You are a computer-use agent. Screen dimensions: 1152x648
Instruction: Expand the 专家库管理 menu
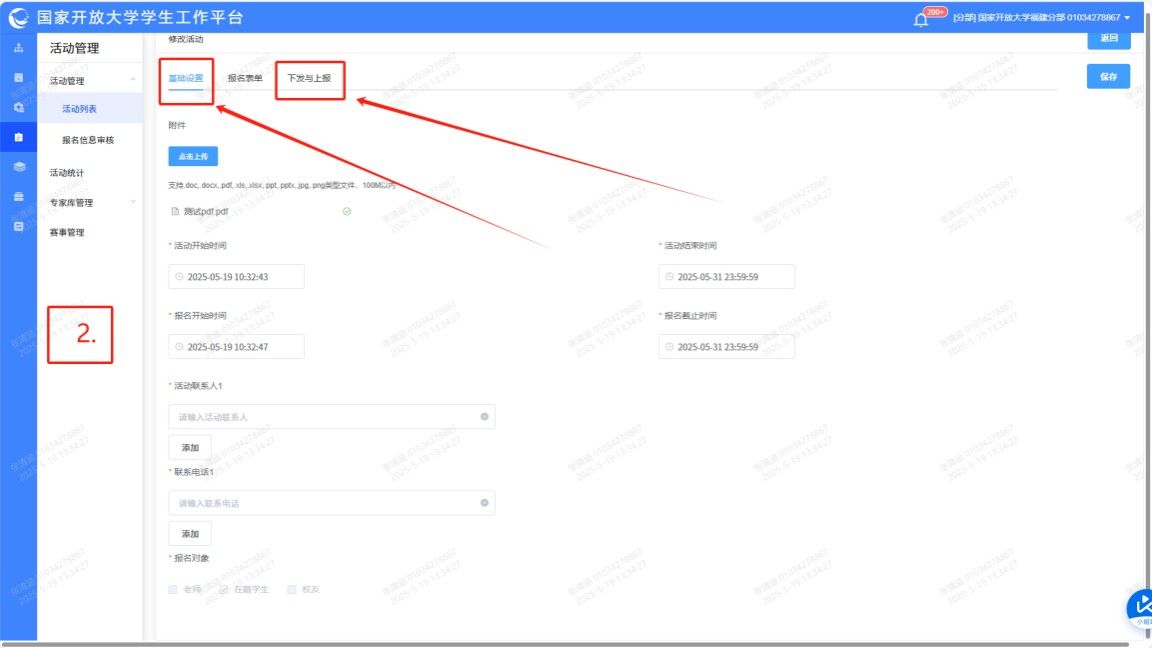click(133, 202)
